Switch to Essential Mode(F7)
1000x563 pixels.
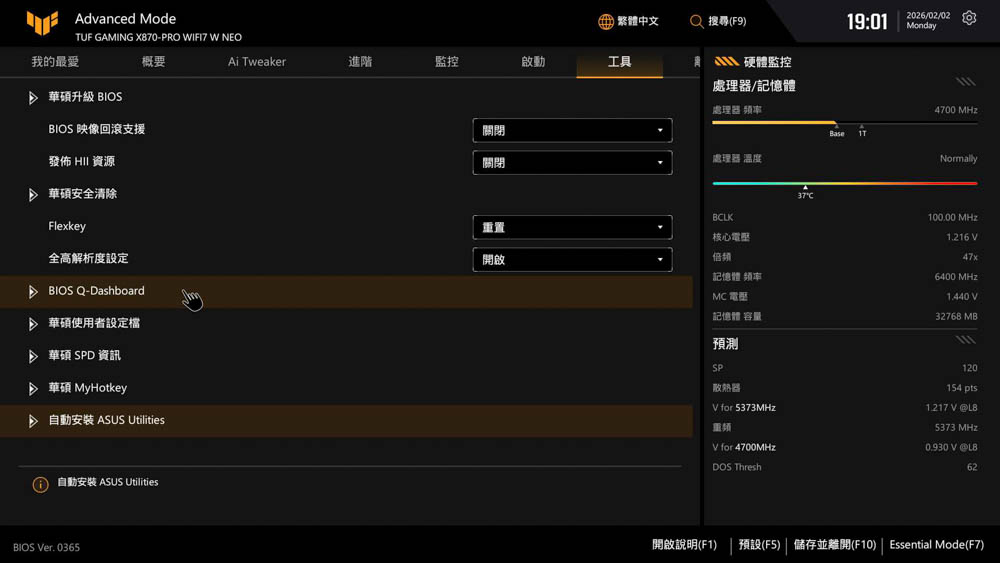936,545
